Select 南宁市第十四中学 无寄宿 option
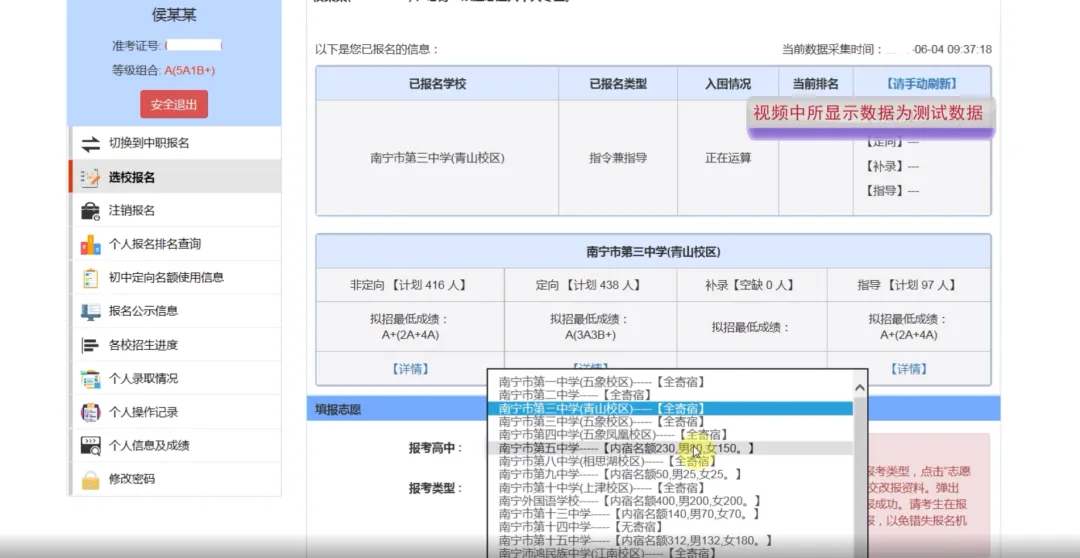 tap(669, 528)
